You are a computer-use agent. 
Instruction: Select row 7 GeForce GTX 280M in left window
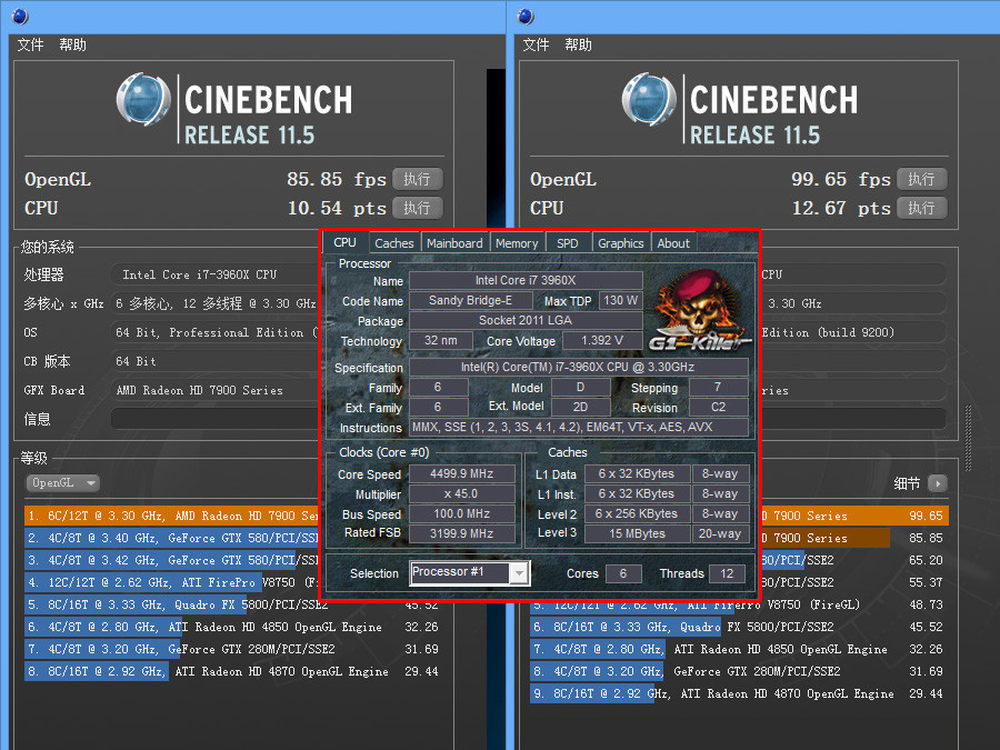(233, 649)
